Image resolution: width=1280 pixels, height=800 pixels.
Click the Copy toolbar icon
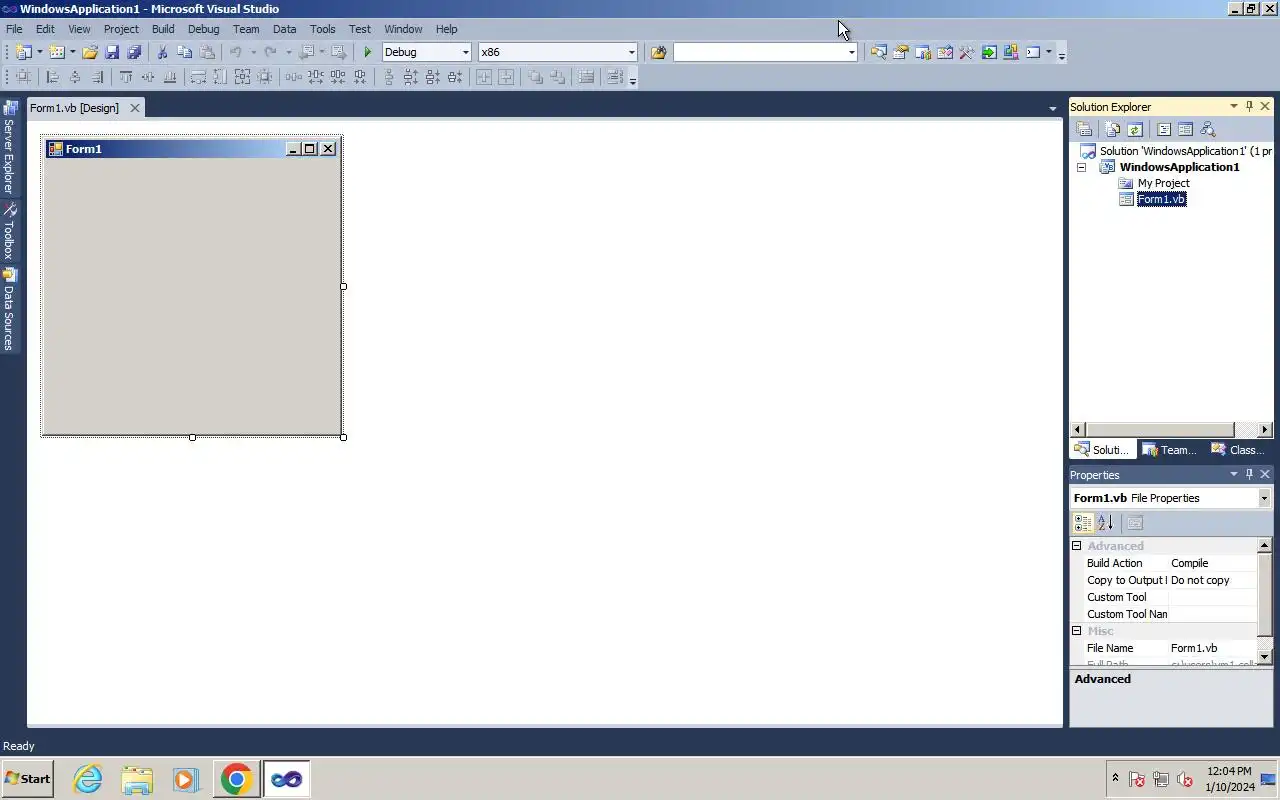tap(184, 52)
